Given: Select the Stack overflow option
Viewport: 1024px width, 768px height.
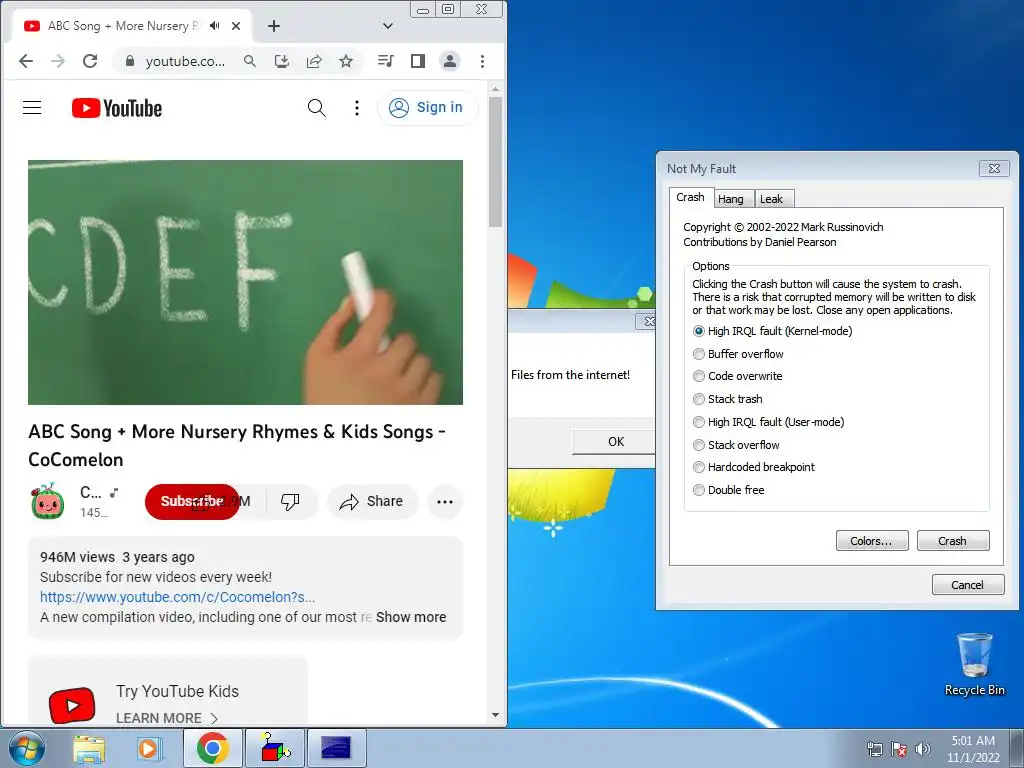Looking at the screenshot, I should 736,445.
